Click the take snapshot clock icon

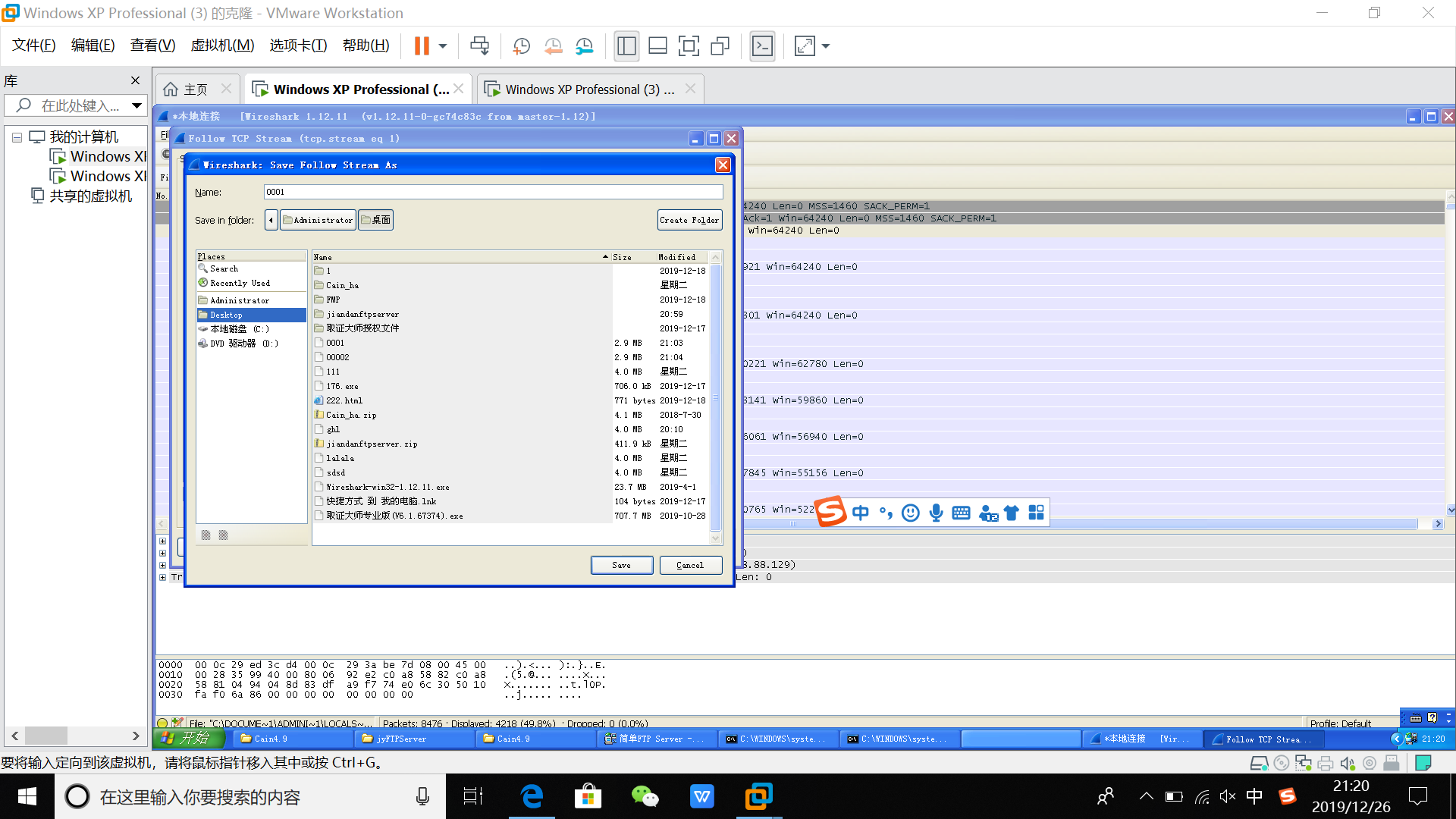click(x=521, y=46)
